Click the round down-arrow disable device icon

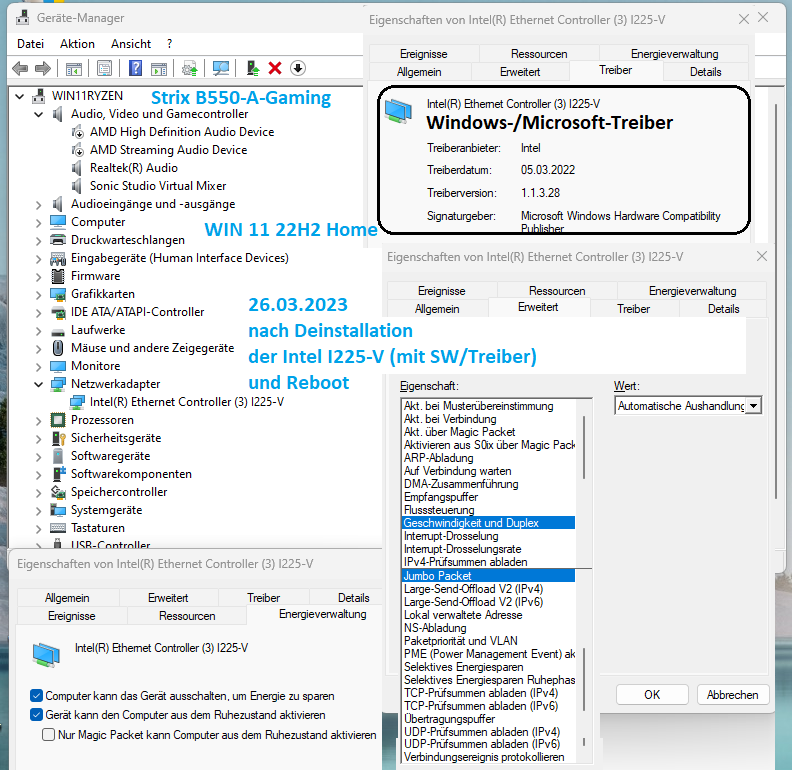click(x=298, y=68)
